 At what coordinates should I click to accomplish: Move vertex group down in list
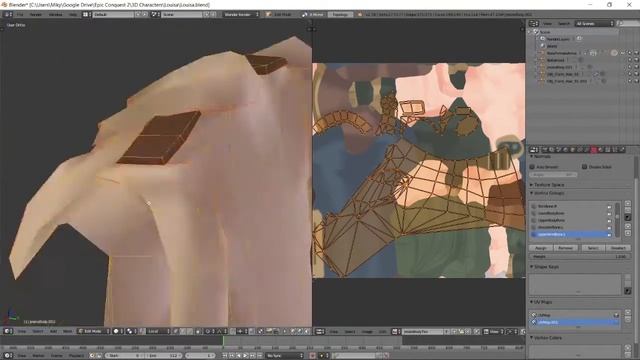coord(627,233)
